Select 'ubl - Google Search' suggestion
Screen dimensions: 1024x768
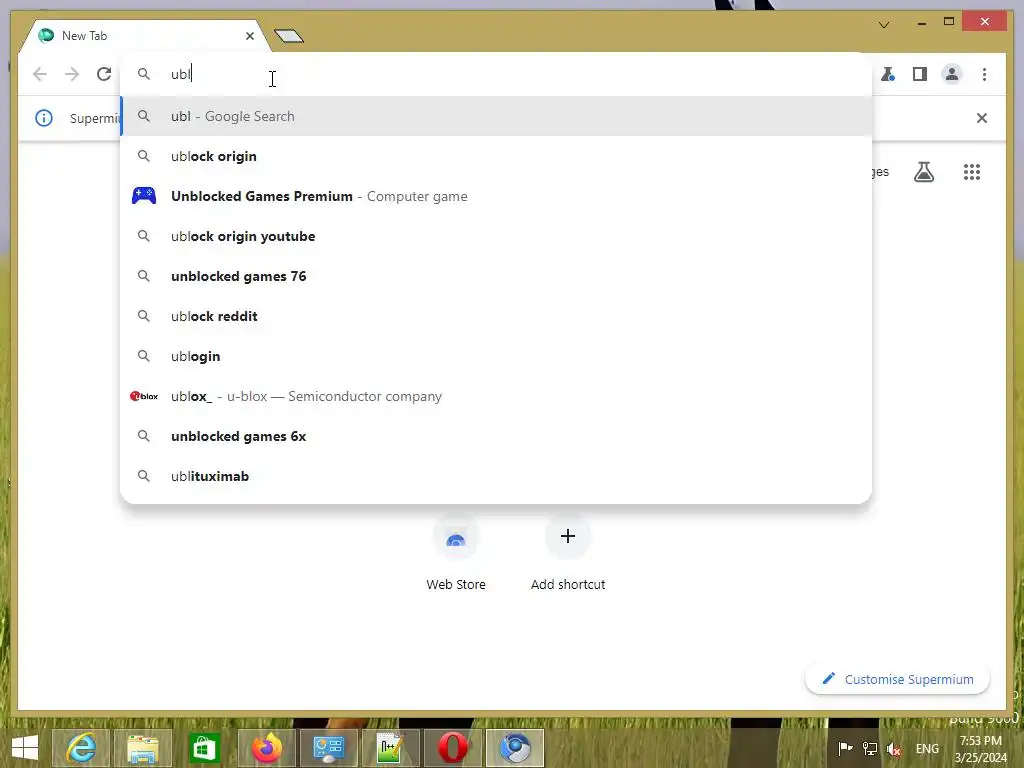(496, 116)
